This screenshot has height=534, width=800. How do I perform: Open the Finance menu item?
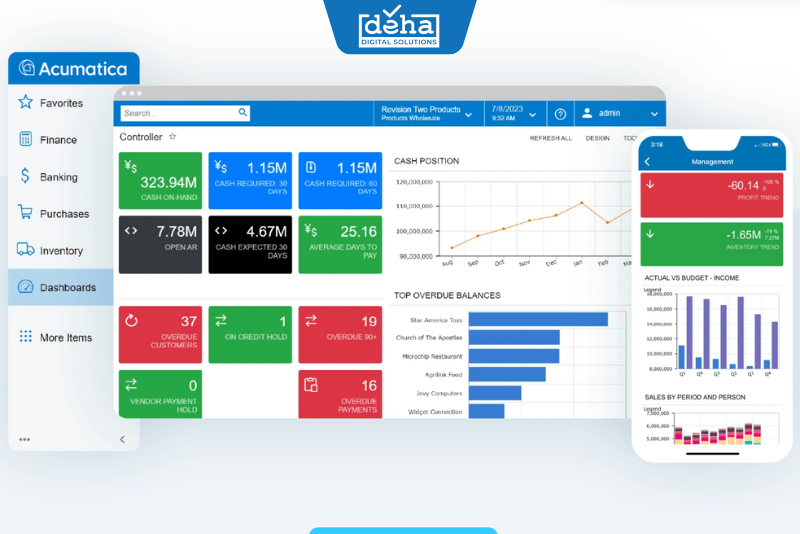[61, 140]
